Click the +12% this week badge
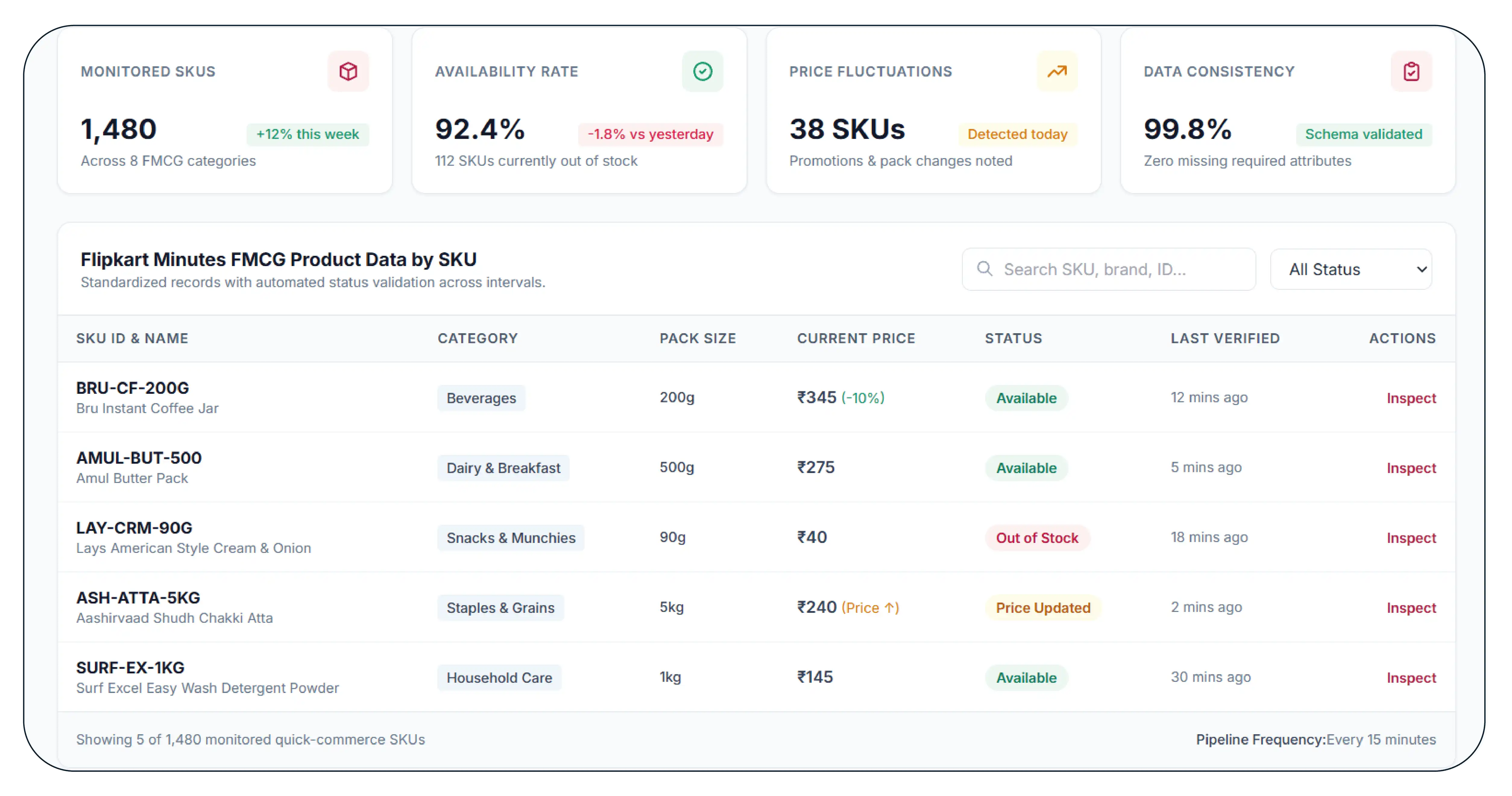This screenshot has height=796, width=1512. pos(307,134)
